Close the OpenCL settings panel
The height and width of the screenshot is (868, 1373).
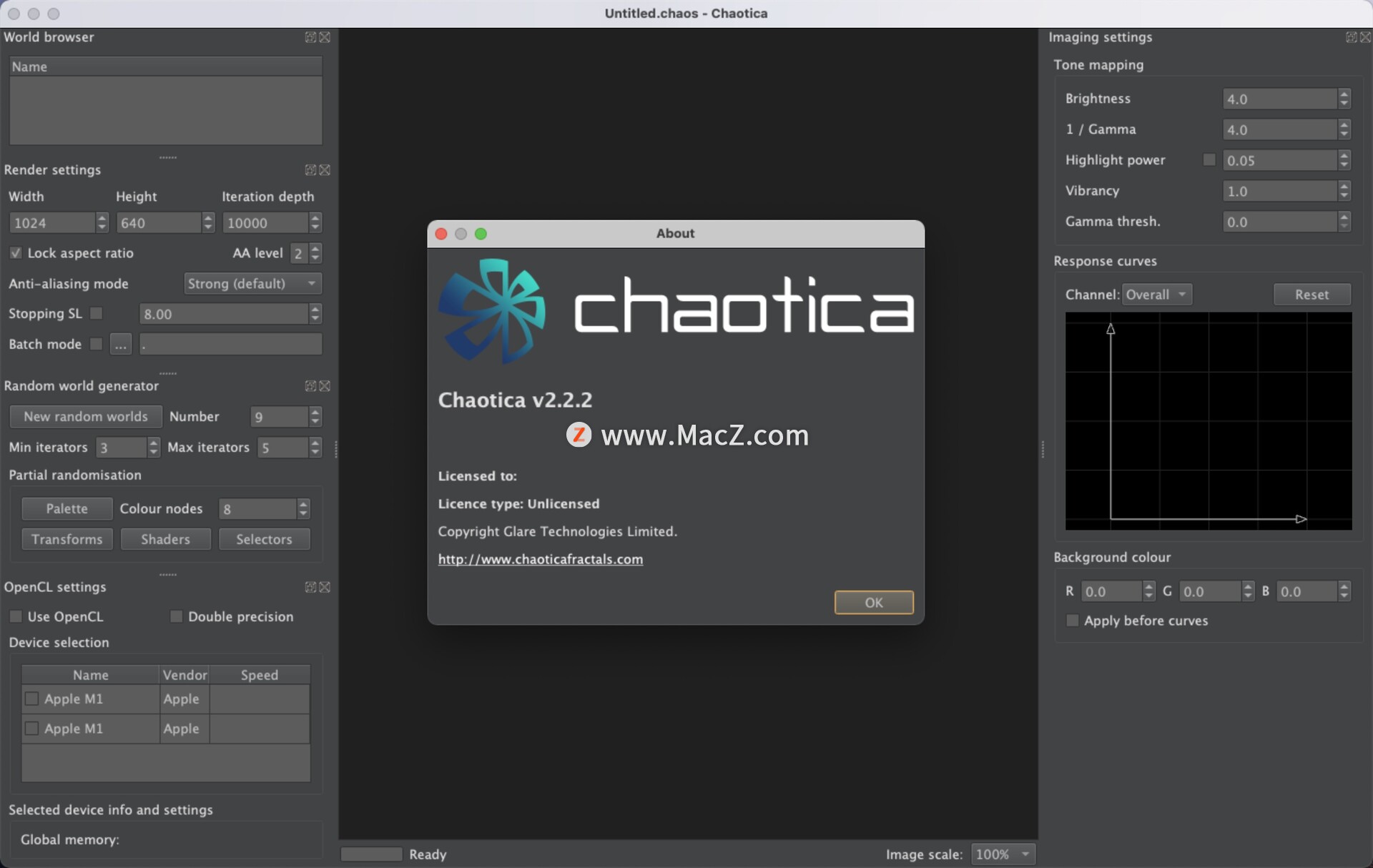point(325,587)
